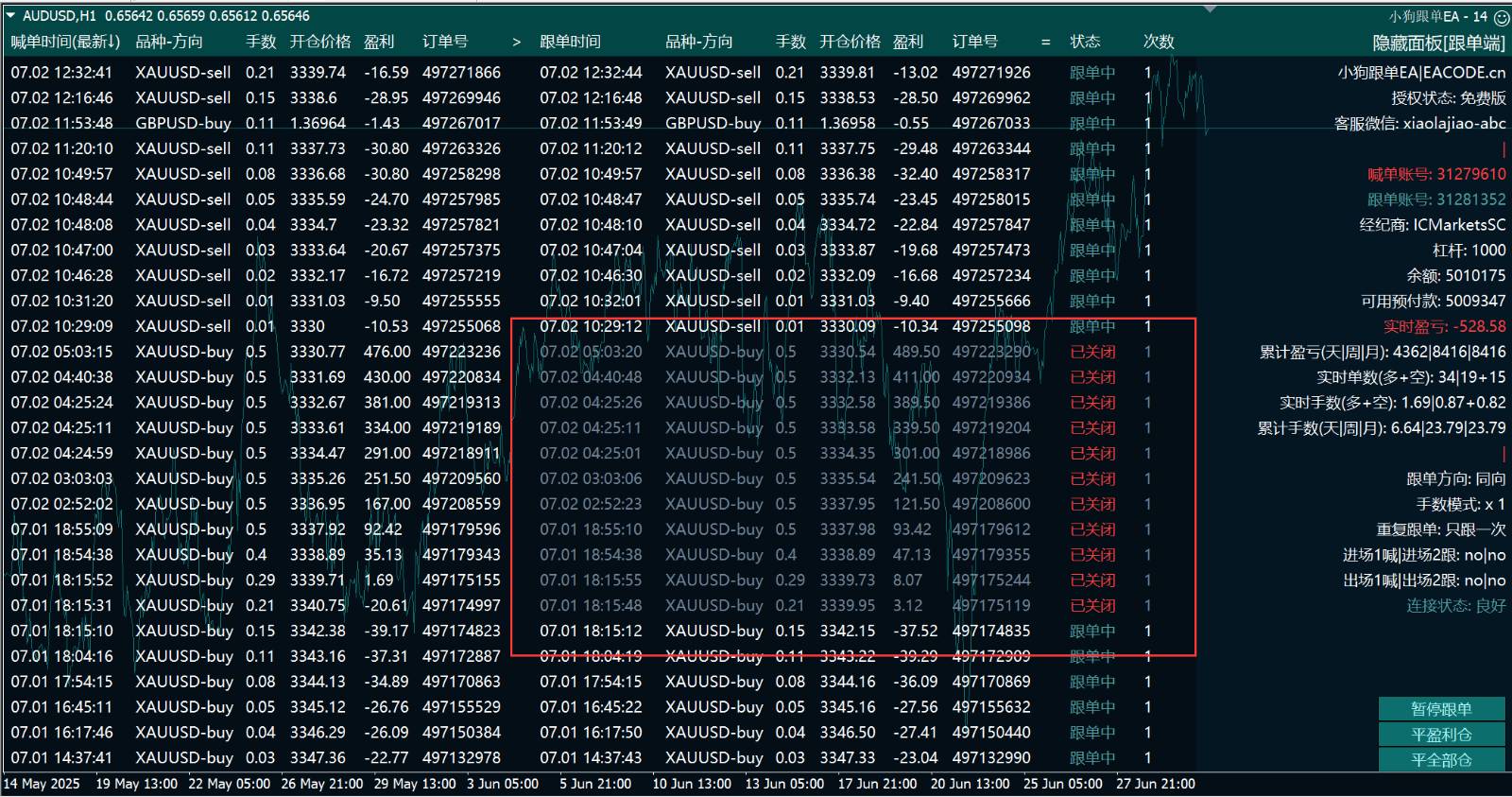Click 经纪商: ICMarketsSC line
This screenshot has height=797, width=1512.
click(x=1433, y=225)
